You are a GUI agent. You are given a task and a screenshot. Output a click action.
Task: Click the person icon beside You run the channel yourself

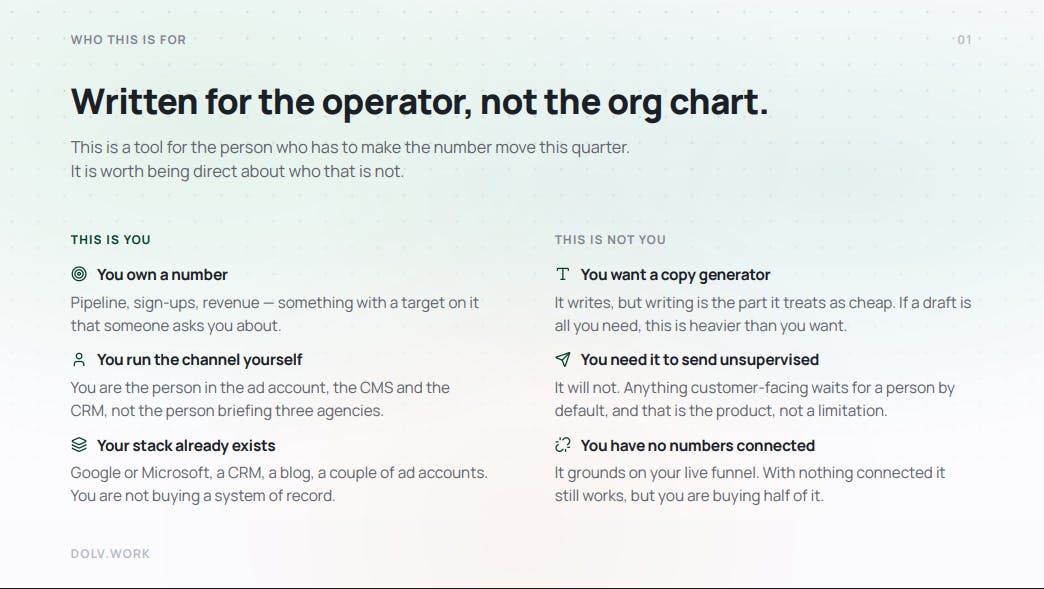[x=79, y=359]
